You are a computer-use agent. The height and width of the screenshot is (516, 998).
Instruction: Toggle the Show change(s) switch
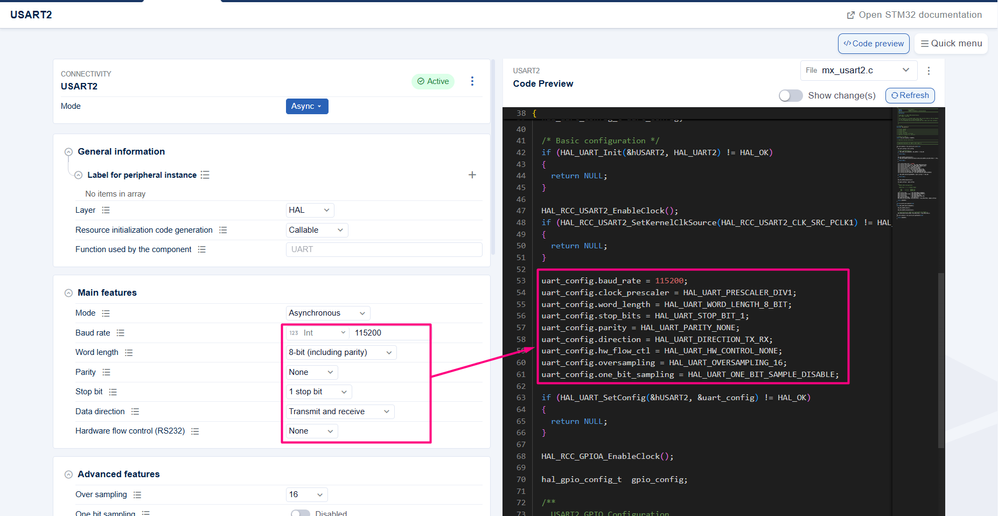[791, 95]
